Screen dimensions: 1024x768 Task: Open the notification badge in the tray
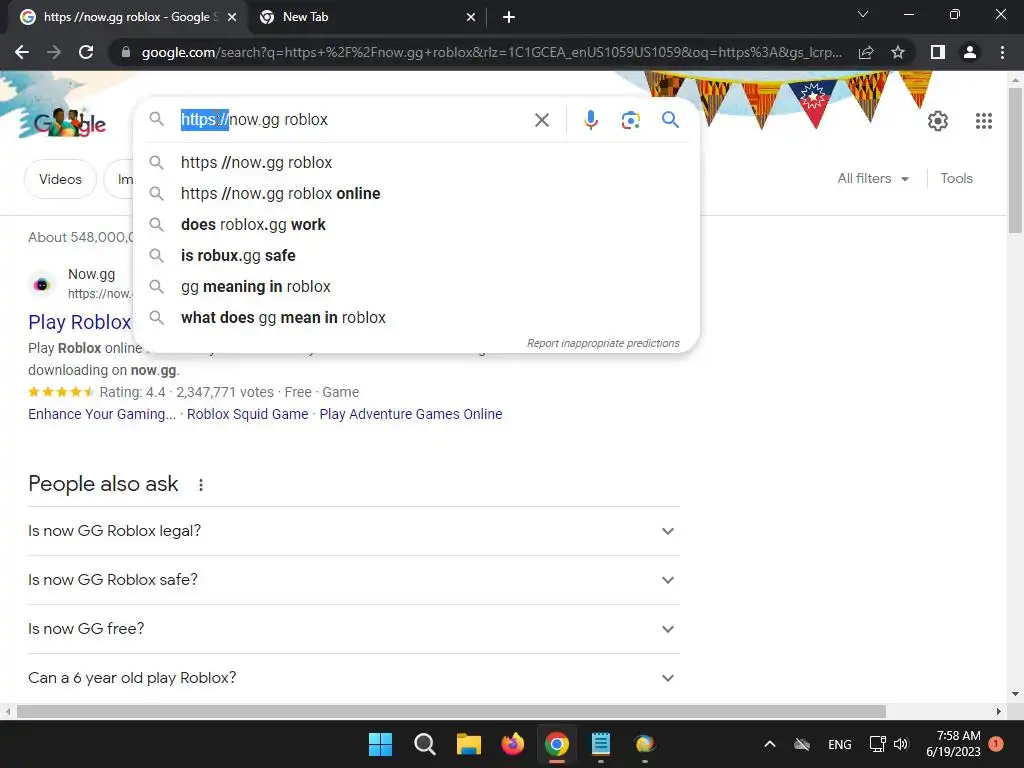[996, 744]
